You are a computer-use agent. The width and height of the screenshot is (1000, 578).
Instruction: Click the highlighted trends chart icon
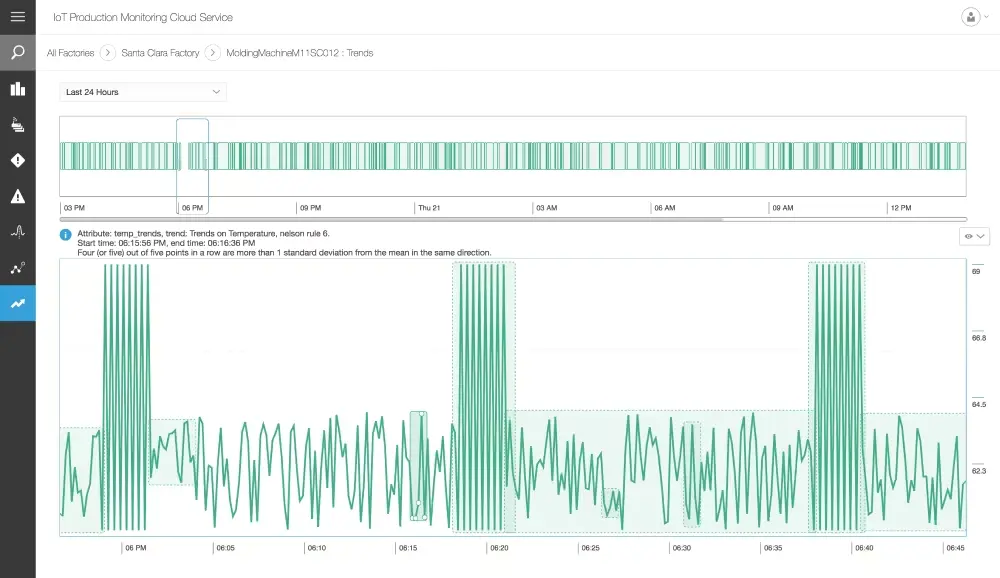coord(17,304)
